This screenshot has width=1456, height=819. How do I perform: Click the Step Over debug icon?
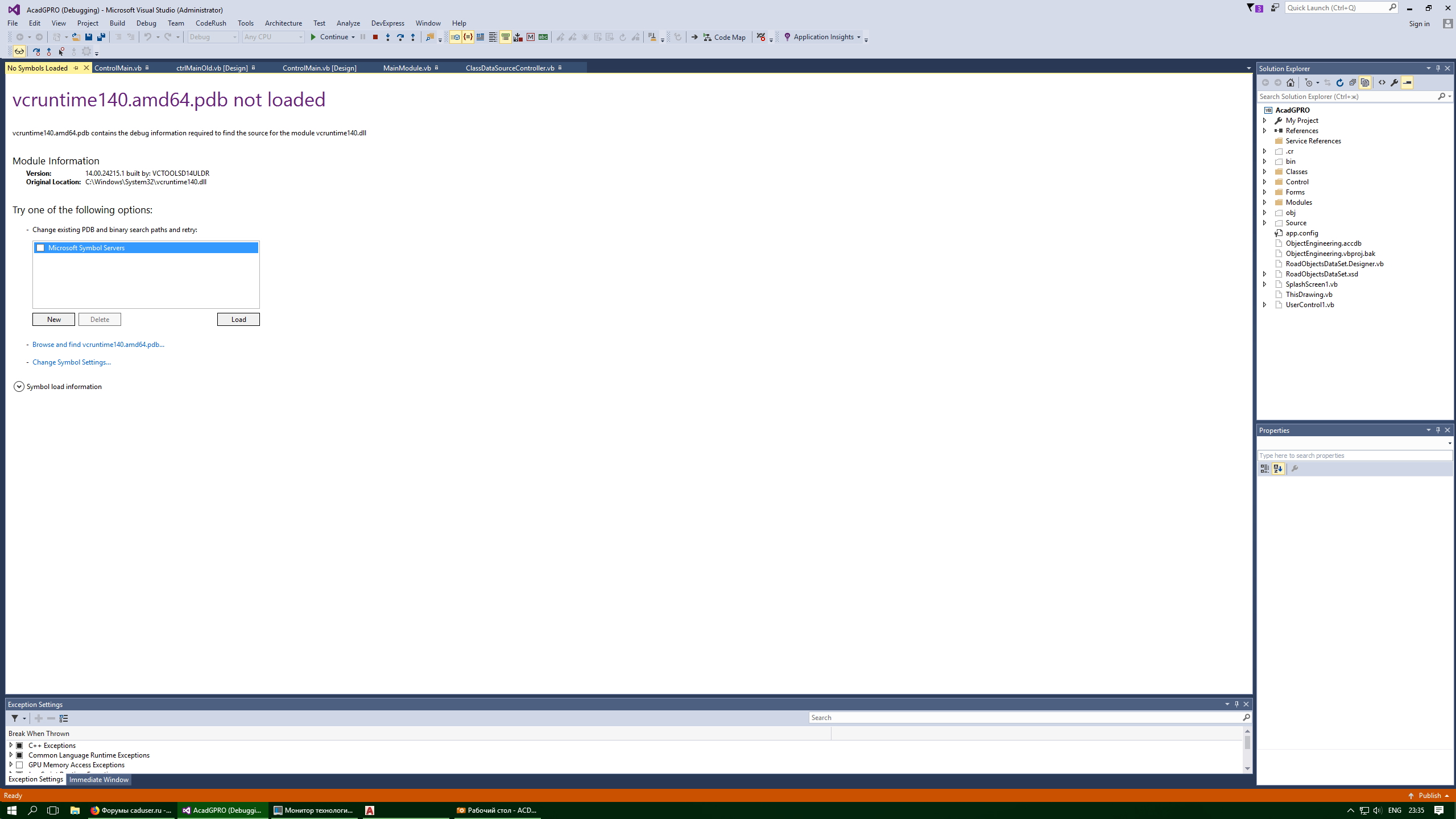[400, 37]
